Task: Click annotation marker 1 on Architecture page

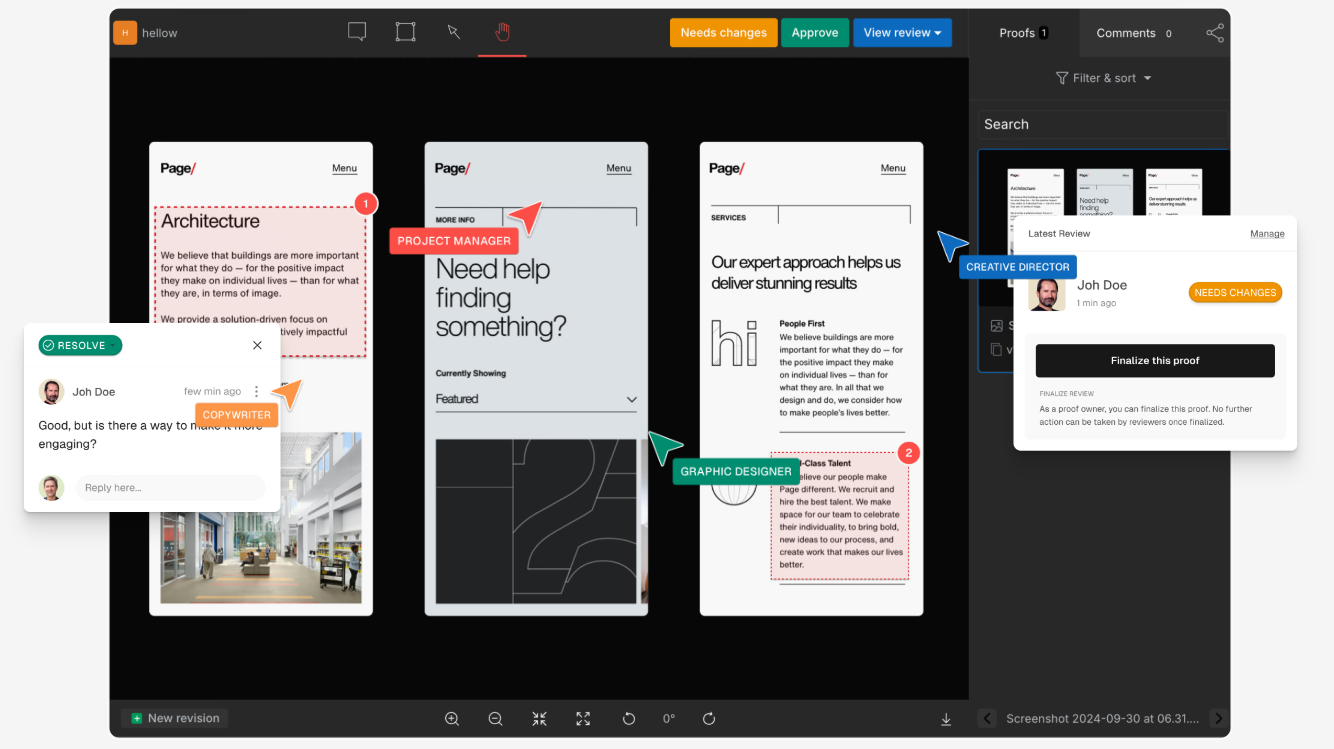Action: [x=366, y=204]
